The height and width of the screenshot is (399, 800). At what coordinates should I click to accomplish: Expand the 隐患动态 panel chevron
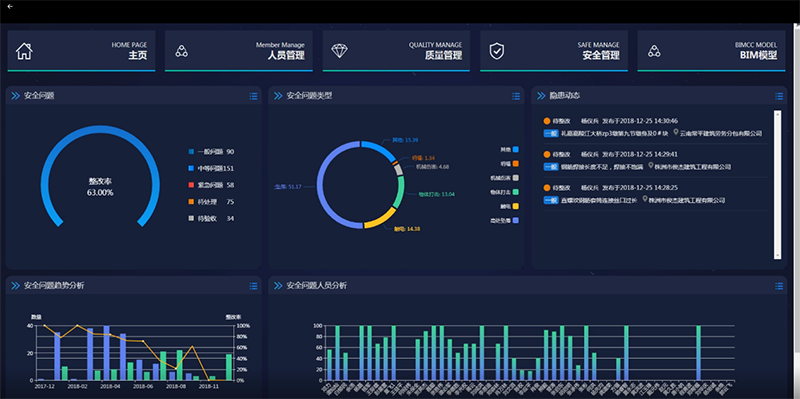541,96
